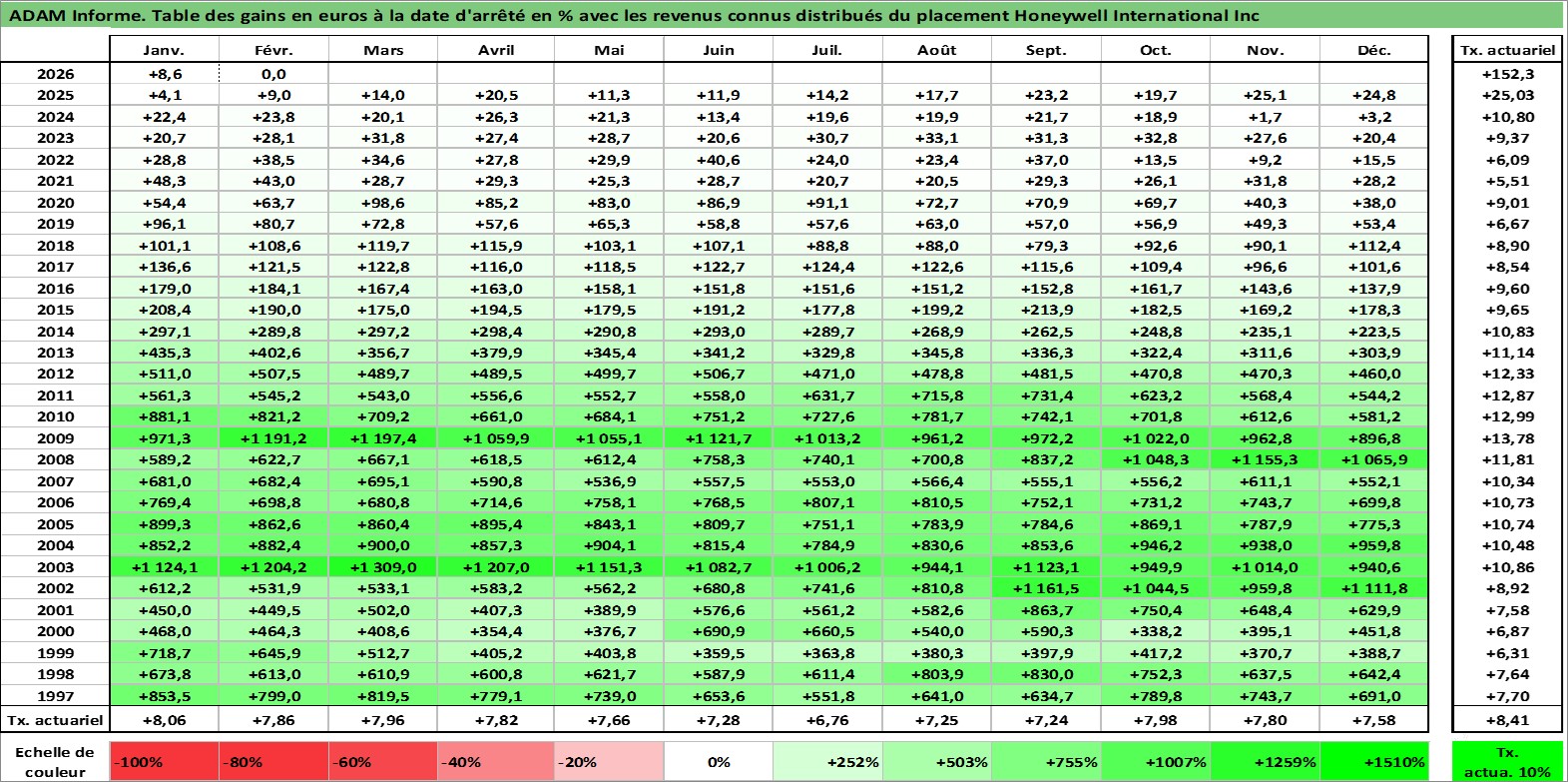Select the 2020 year row label
Viewport: 1568px width, 782px height.
(55, 203)
